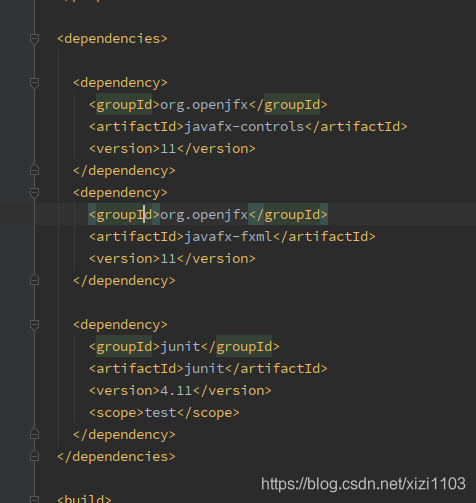
Task: Place cursor in "javafx-fxml" artifactId value
Action: [228, 237]
